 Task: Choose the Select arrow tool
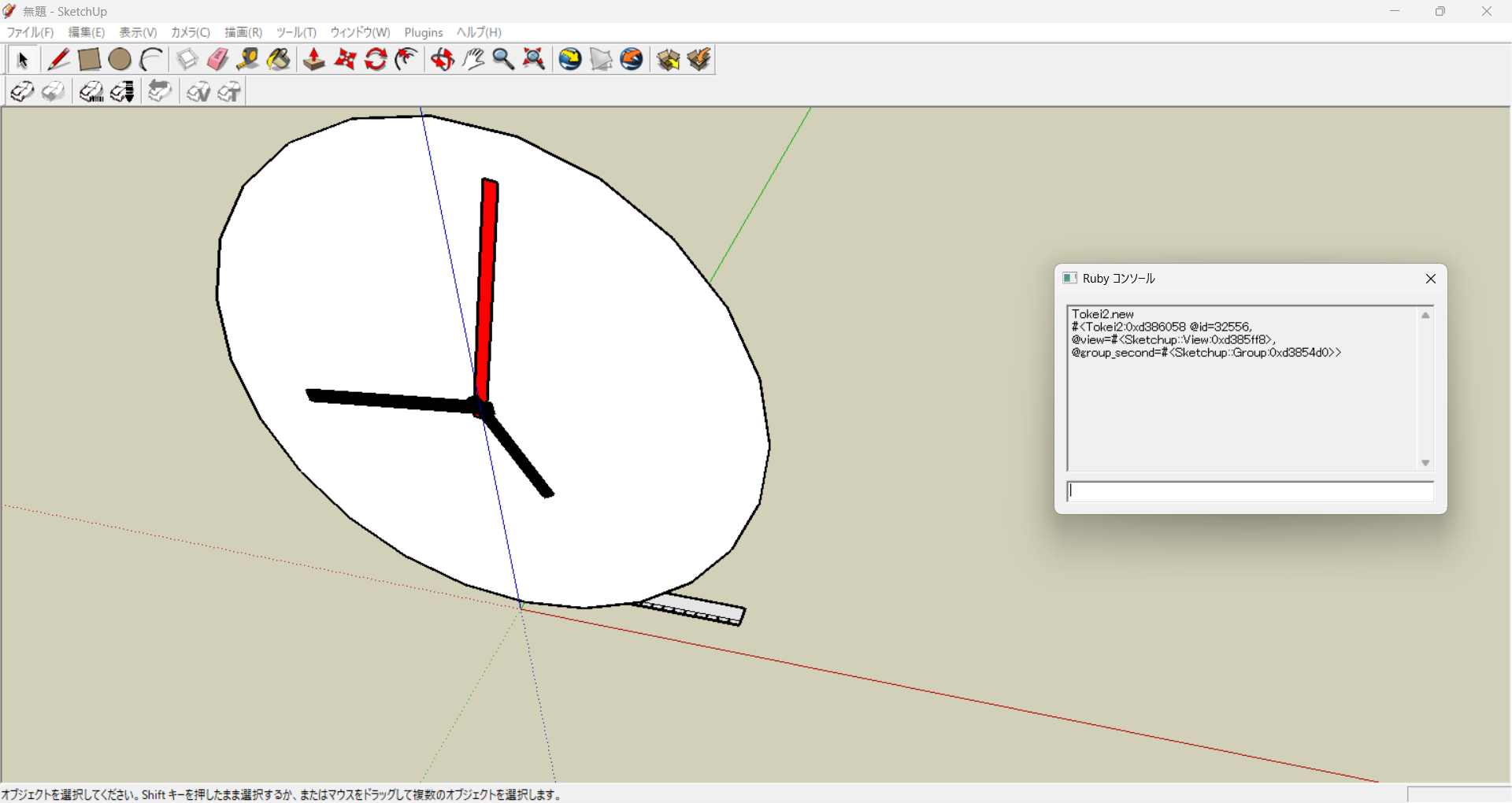[22, 60]
